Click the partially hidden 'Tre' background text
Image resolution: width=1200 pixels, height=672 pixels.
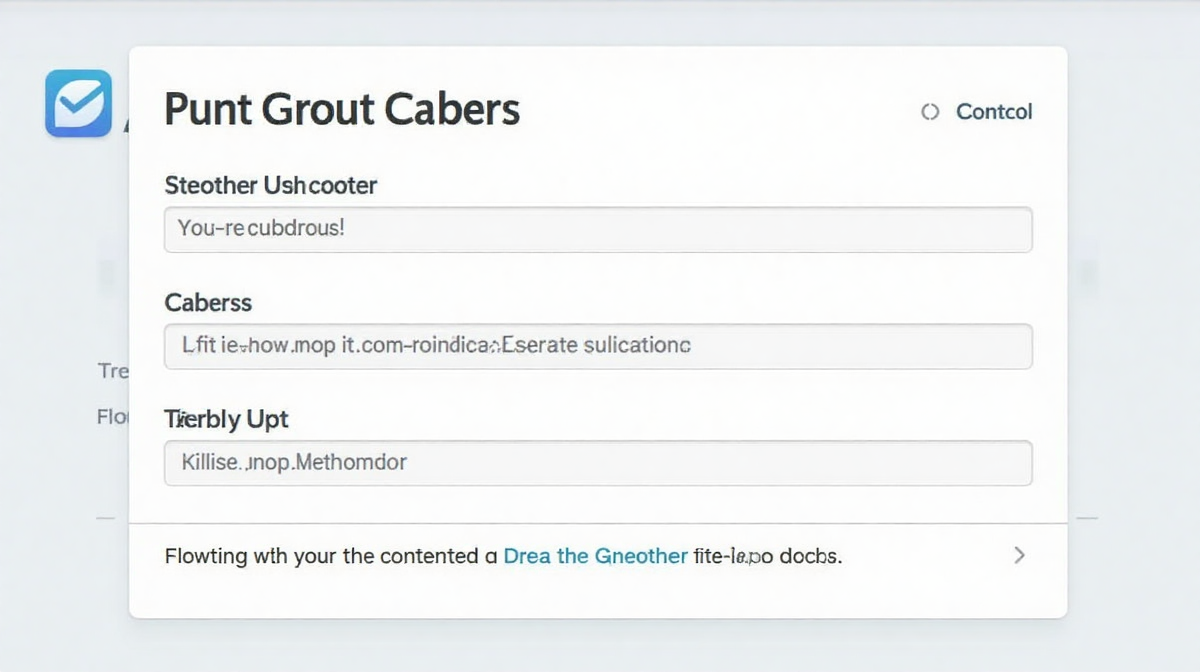(x=112, y=371)
